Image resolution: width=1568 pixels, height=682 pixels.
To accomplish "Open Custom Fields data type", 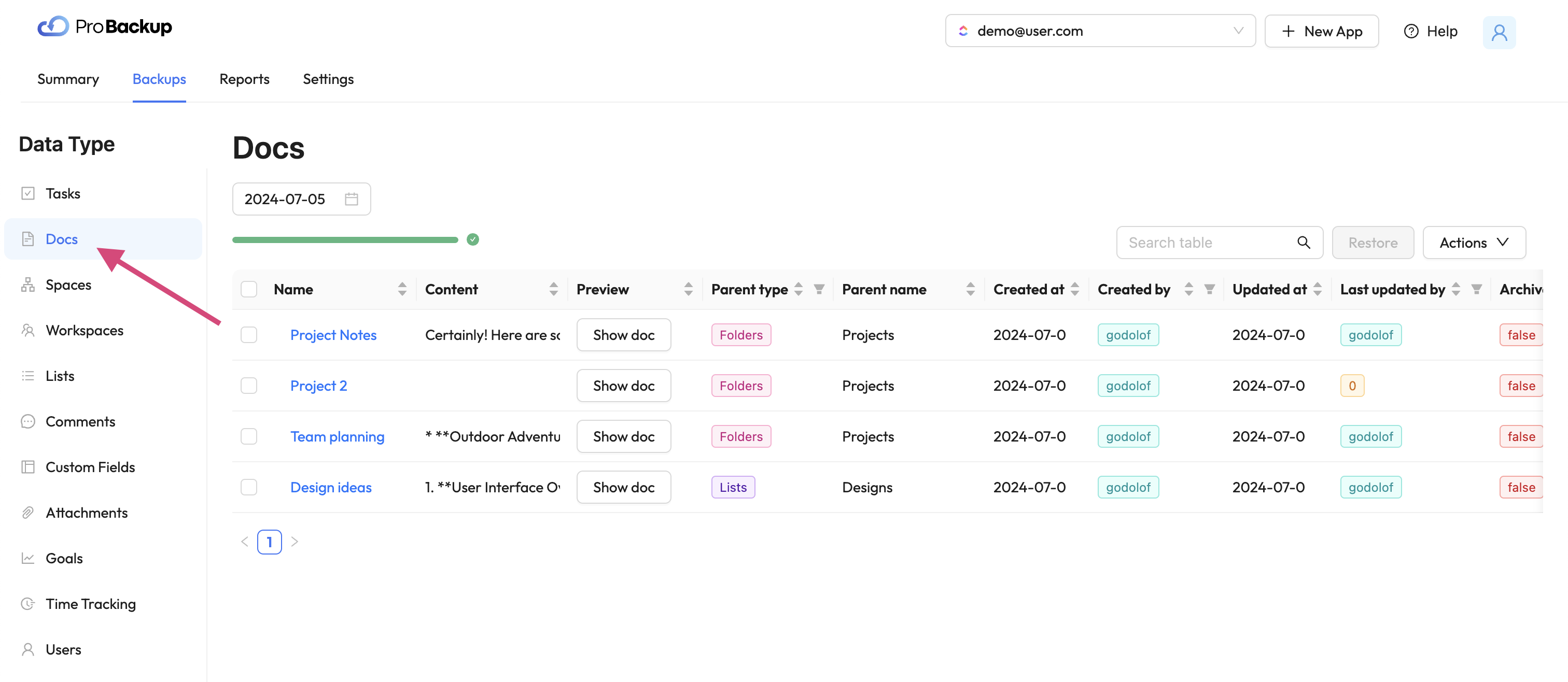I will click(x=104, y=467).
